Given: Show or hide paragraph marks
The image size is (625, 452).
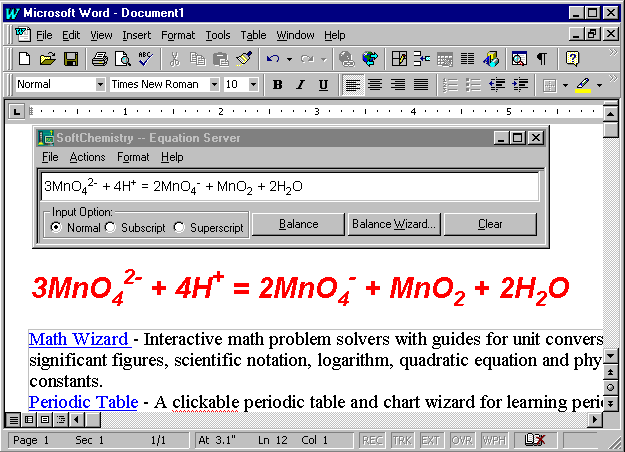Looking at the screenshot, I should coord(542,59).
